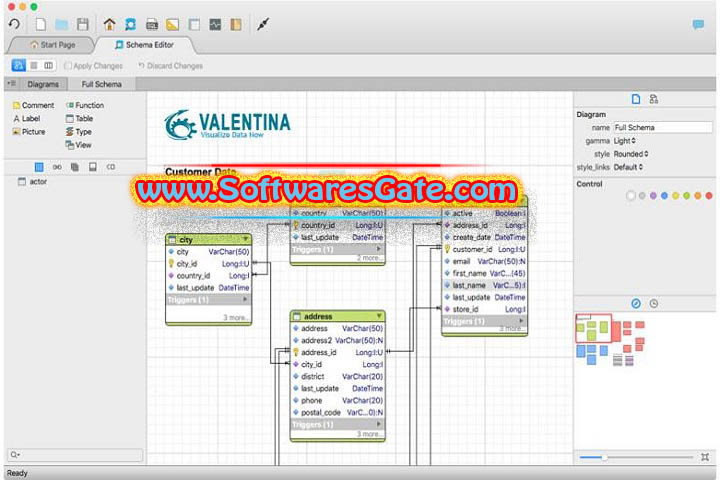
Task: Select the Function palette item
Action: (x=85, y=105)
